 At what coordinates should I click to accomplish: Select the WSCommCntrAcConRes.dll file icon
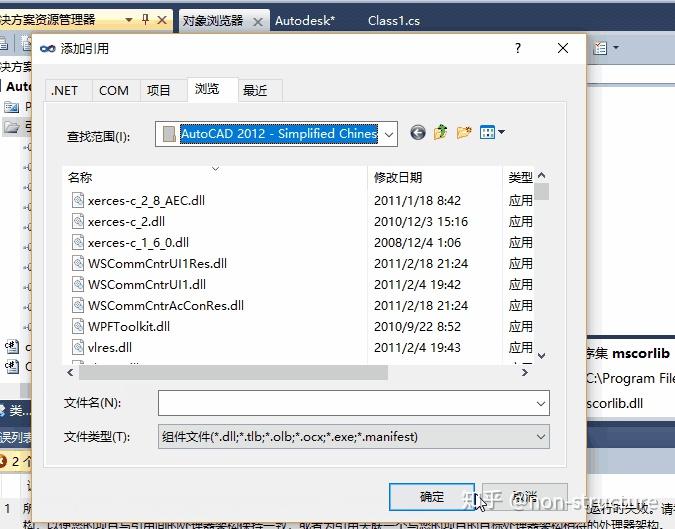pyautogui.click(x=78, y=305)
